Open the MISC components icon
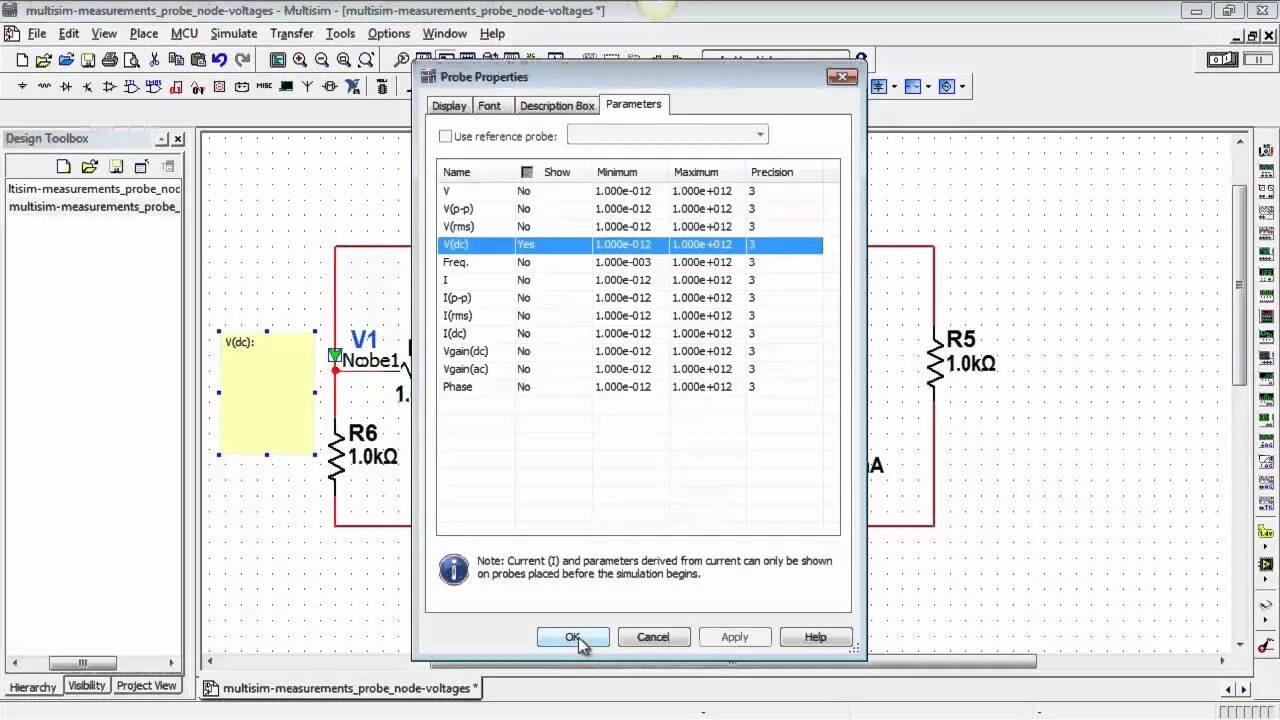Viewport: 1280px width, 720px height. tap(264, 86)
